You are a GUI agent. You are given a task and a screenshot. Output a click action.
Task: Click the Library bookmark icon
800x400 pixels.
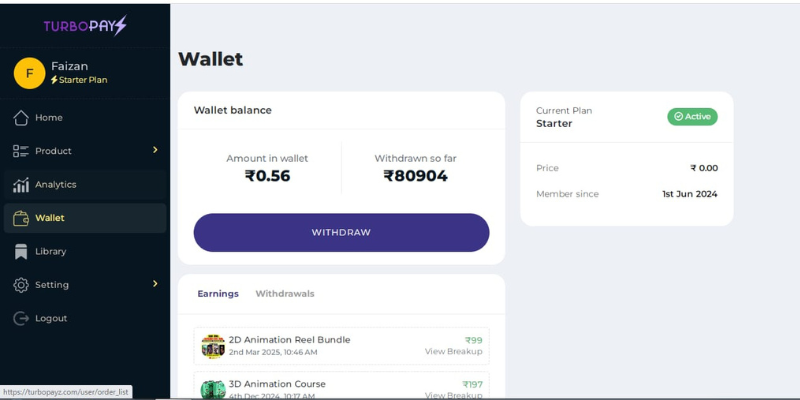coord(21,252)
